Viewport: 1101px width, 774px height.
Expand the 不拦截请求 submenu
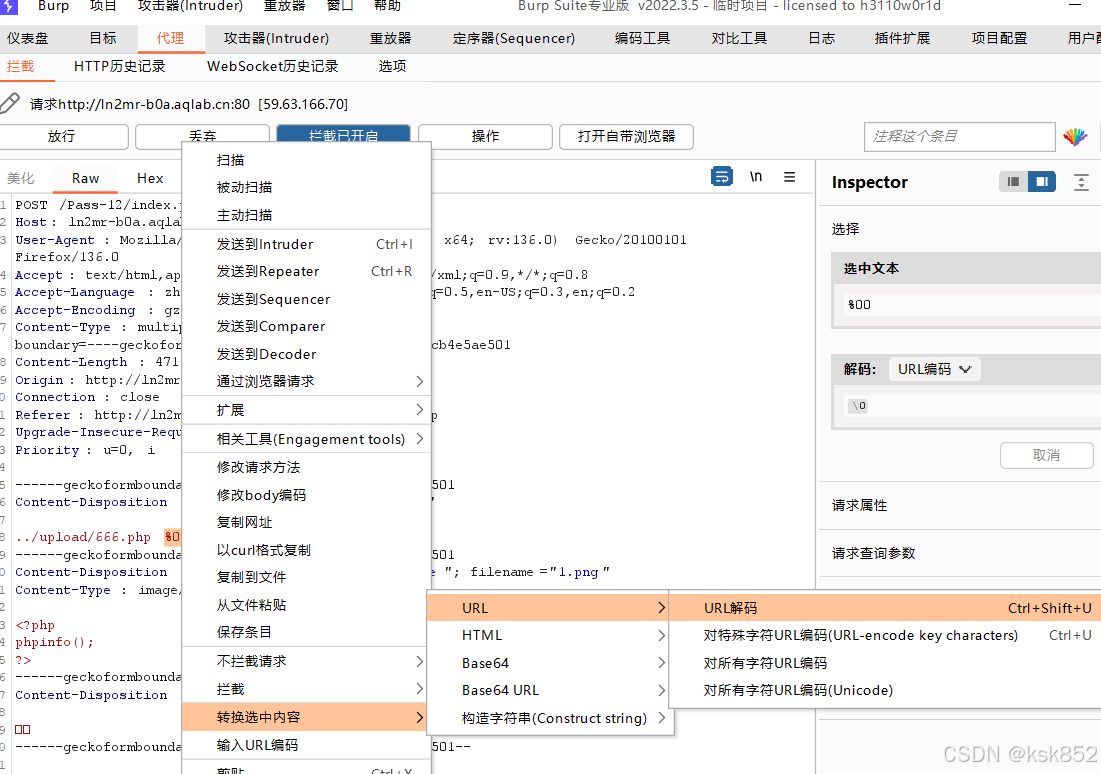[x=306, y=661]
